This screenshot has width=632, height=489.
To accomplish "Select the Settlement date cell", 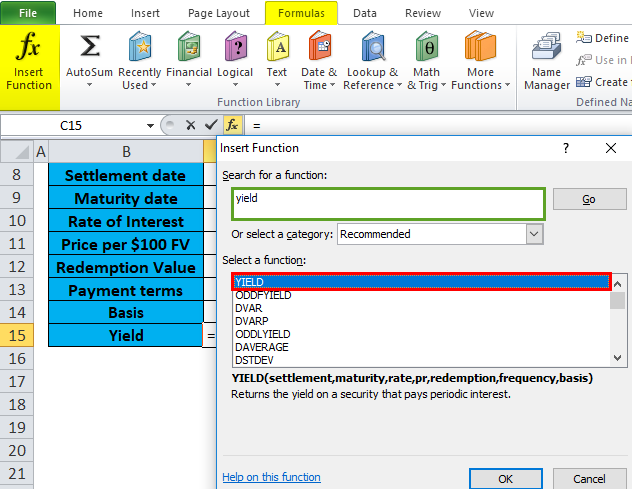I will [x=126, y=175].
